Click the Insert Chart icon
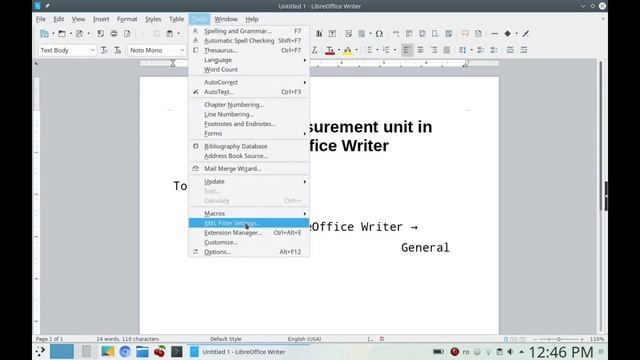The height and width of the screenshot is (360, 640). point(319,34)
